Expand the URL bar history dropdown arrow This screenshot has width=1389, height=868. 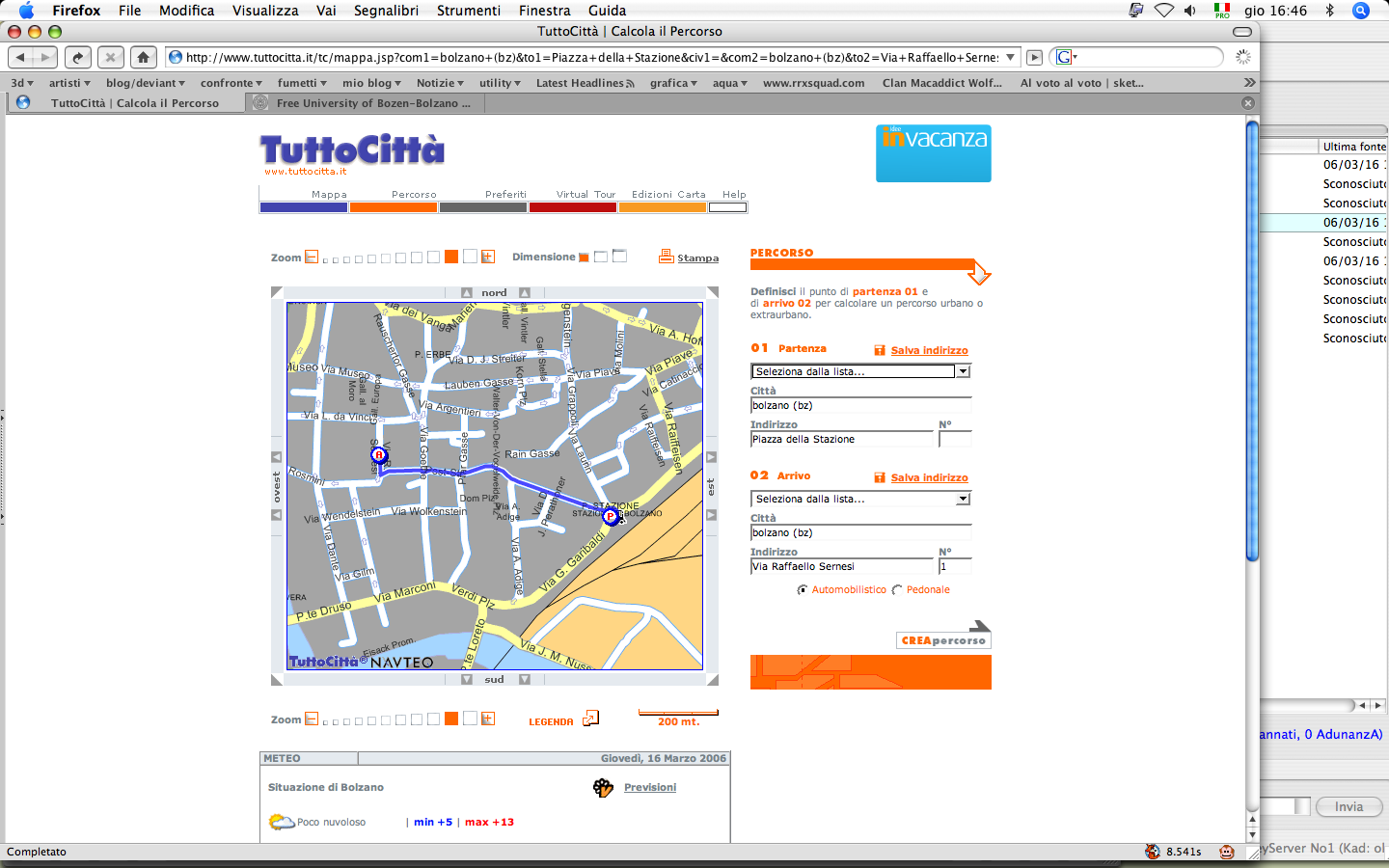point(1010,57)
